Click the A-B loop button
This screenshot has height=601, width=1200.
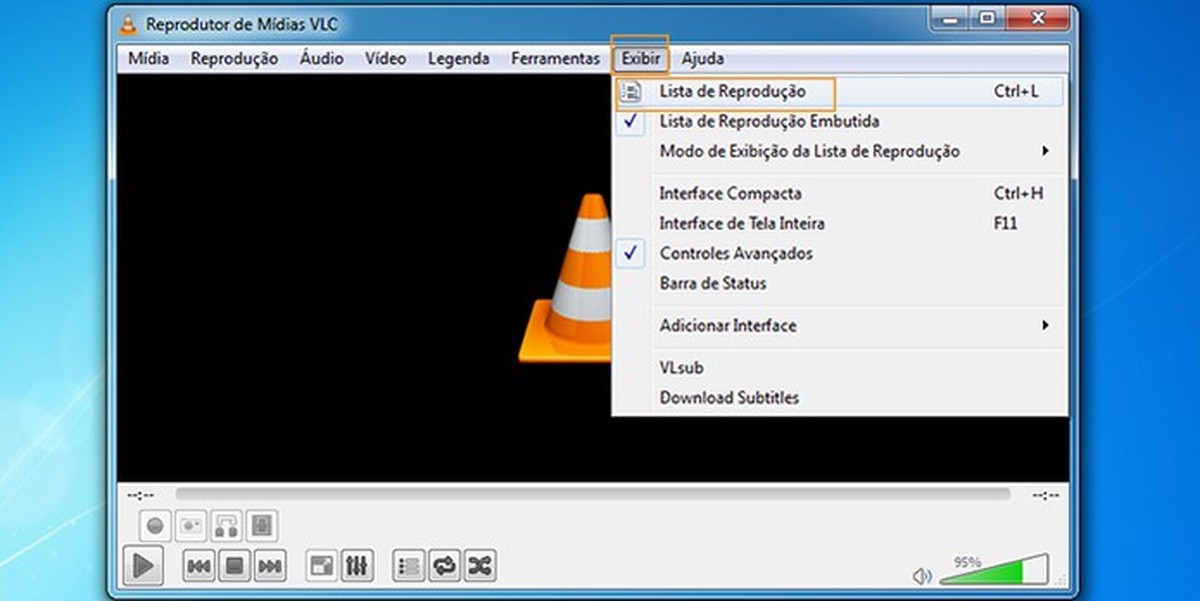point(227,525)
